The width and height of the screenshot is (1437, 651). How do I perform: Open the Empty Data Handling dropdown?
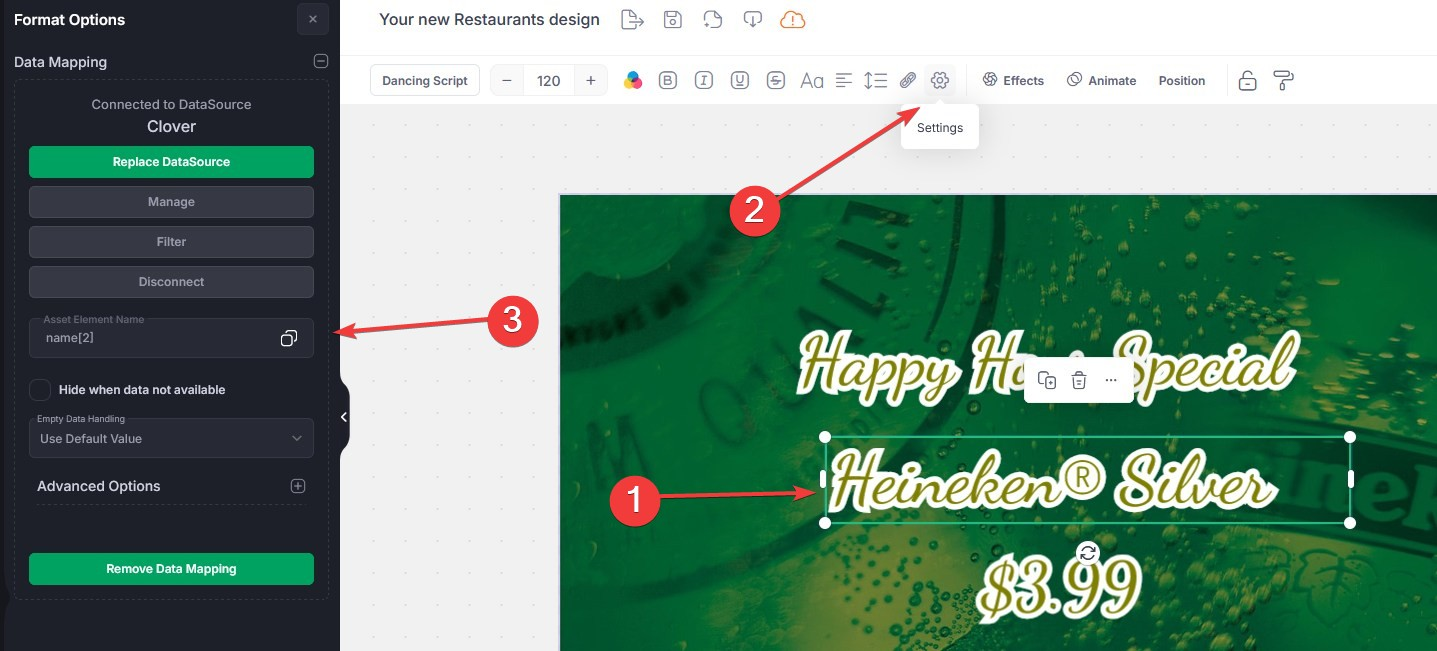171,438
